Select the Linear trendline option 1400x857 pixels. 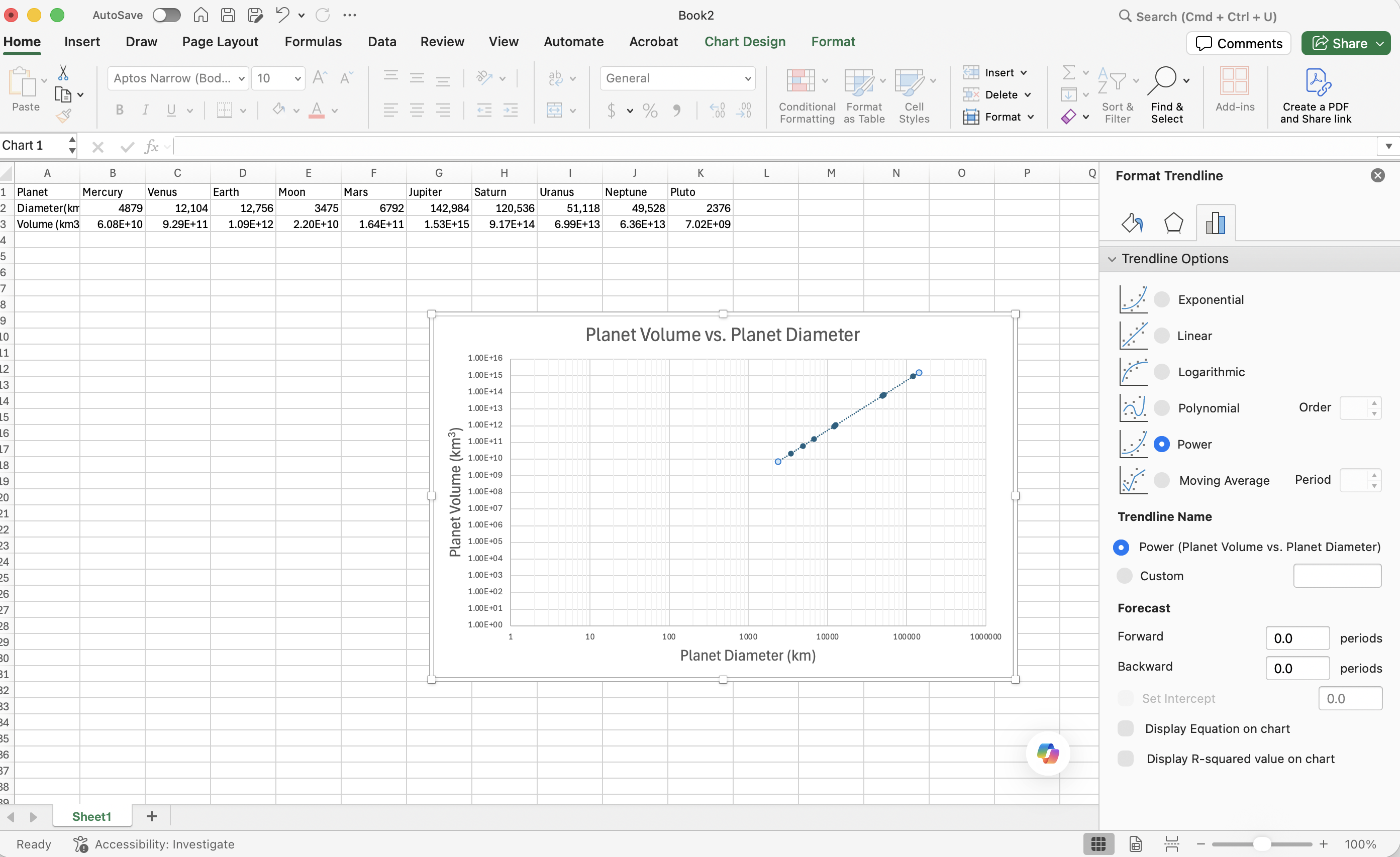coord(1162,336)
